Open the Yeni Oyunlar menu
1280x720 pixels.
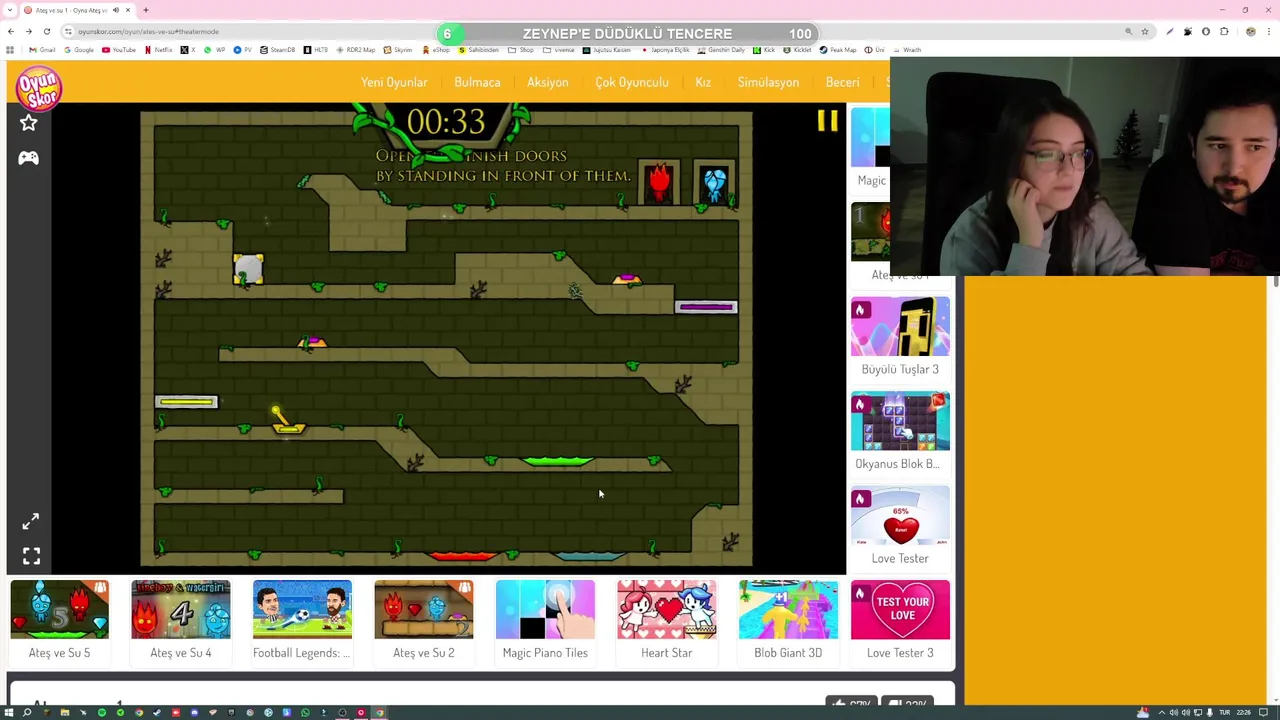394,82
